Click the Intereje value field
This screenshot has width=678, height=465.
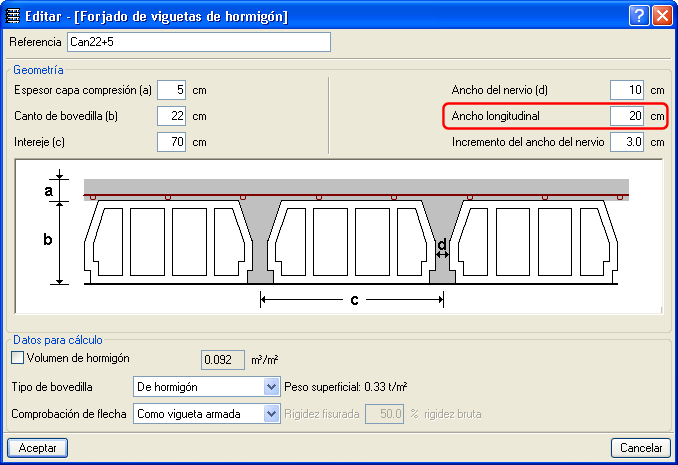pos(171,142)
